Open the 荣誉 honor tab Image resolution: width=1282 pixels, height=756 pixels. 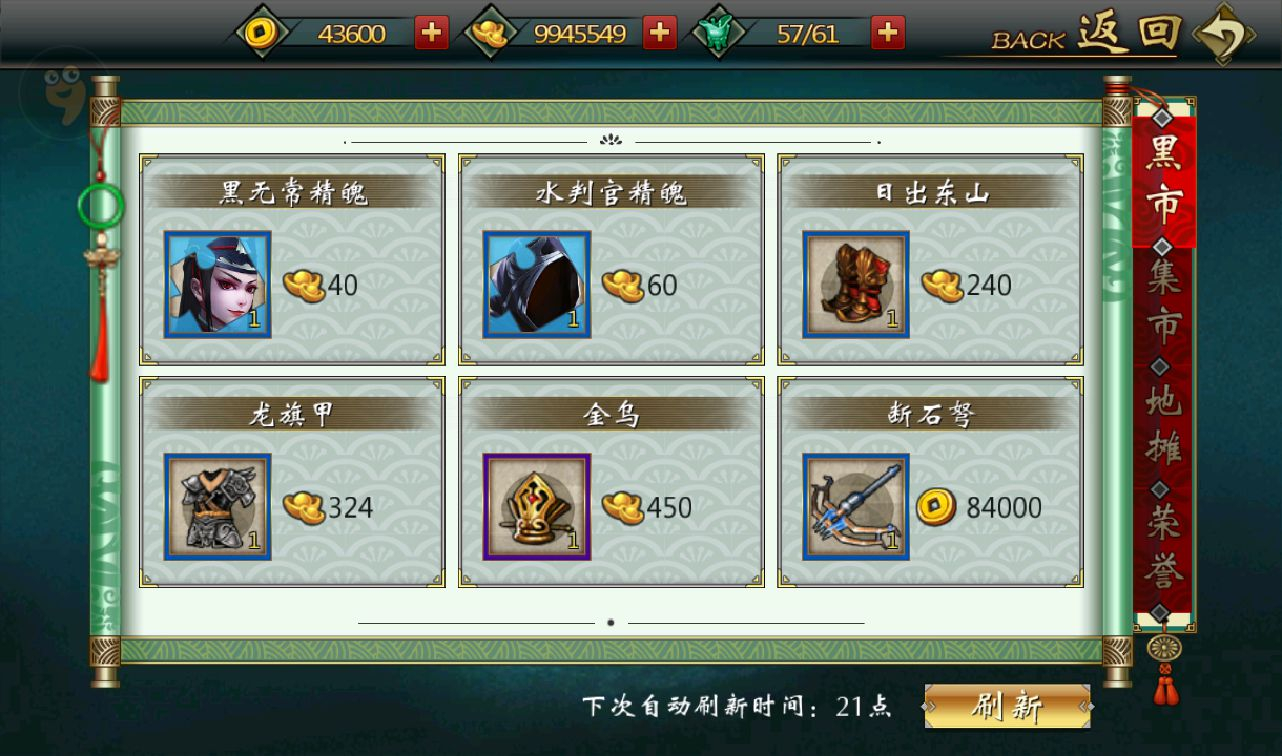(1164, 547)
